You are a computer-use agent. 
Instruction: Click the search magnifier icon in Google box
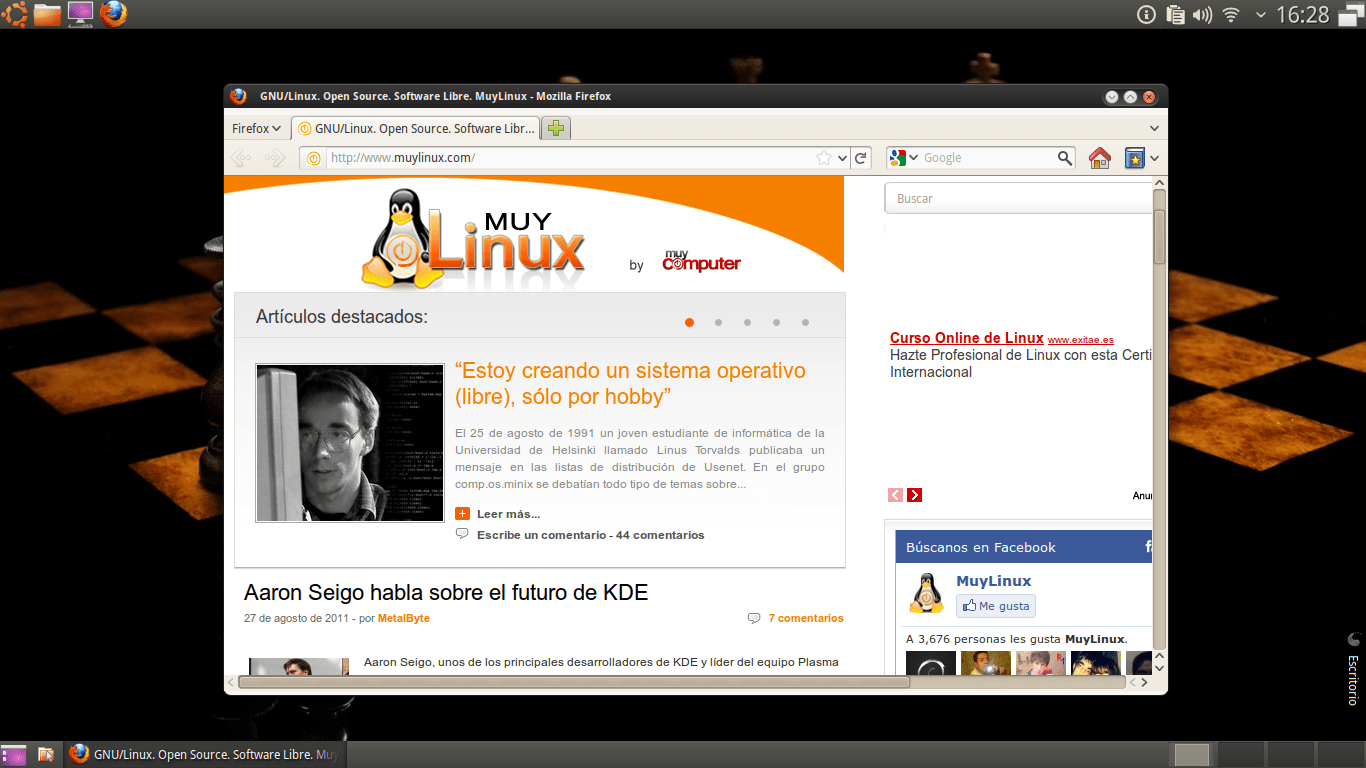1065,158
